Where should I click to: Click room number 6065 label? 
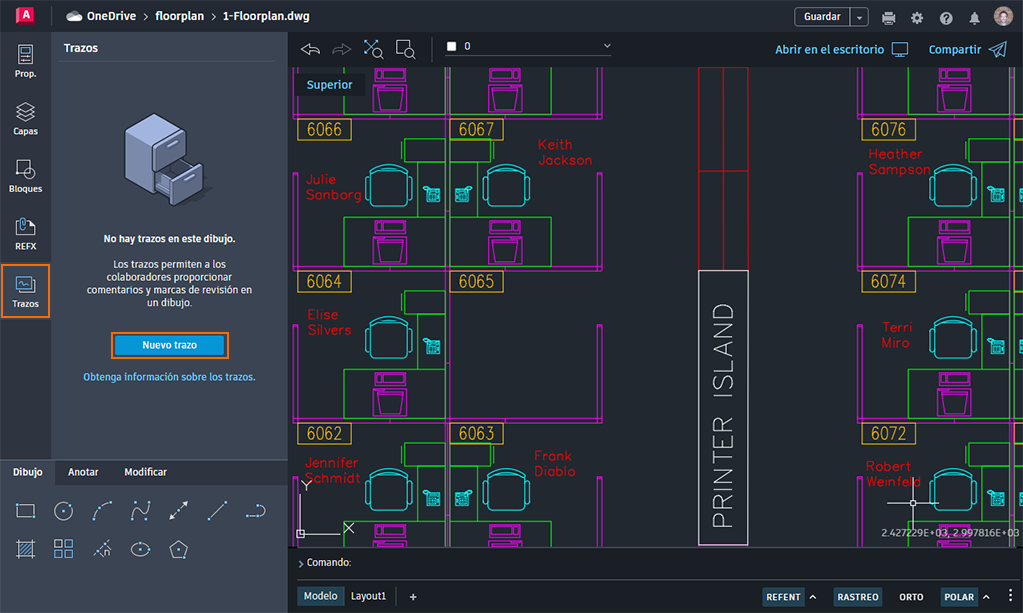tap(476, 282)
